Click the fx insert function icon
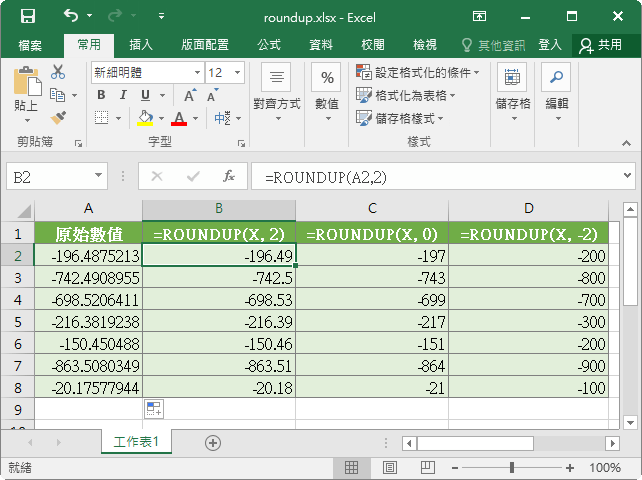This screenshot has height=480, width=642. click(228, 177)
